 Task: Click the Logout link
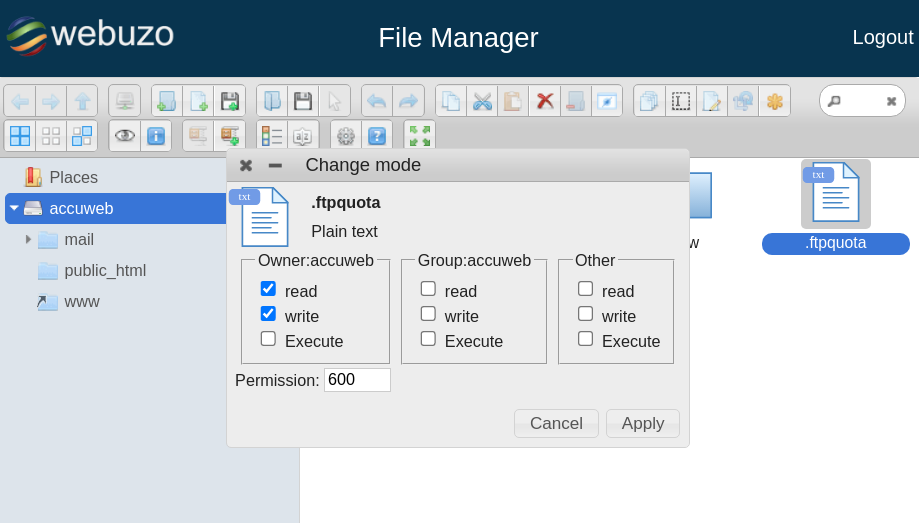tap(882, 37)
